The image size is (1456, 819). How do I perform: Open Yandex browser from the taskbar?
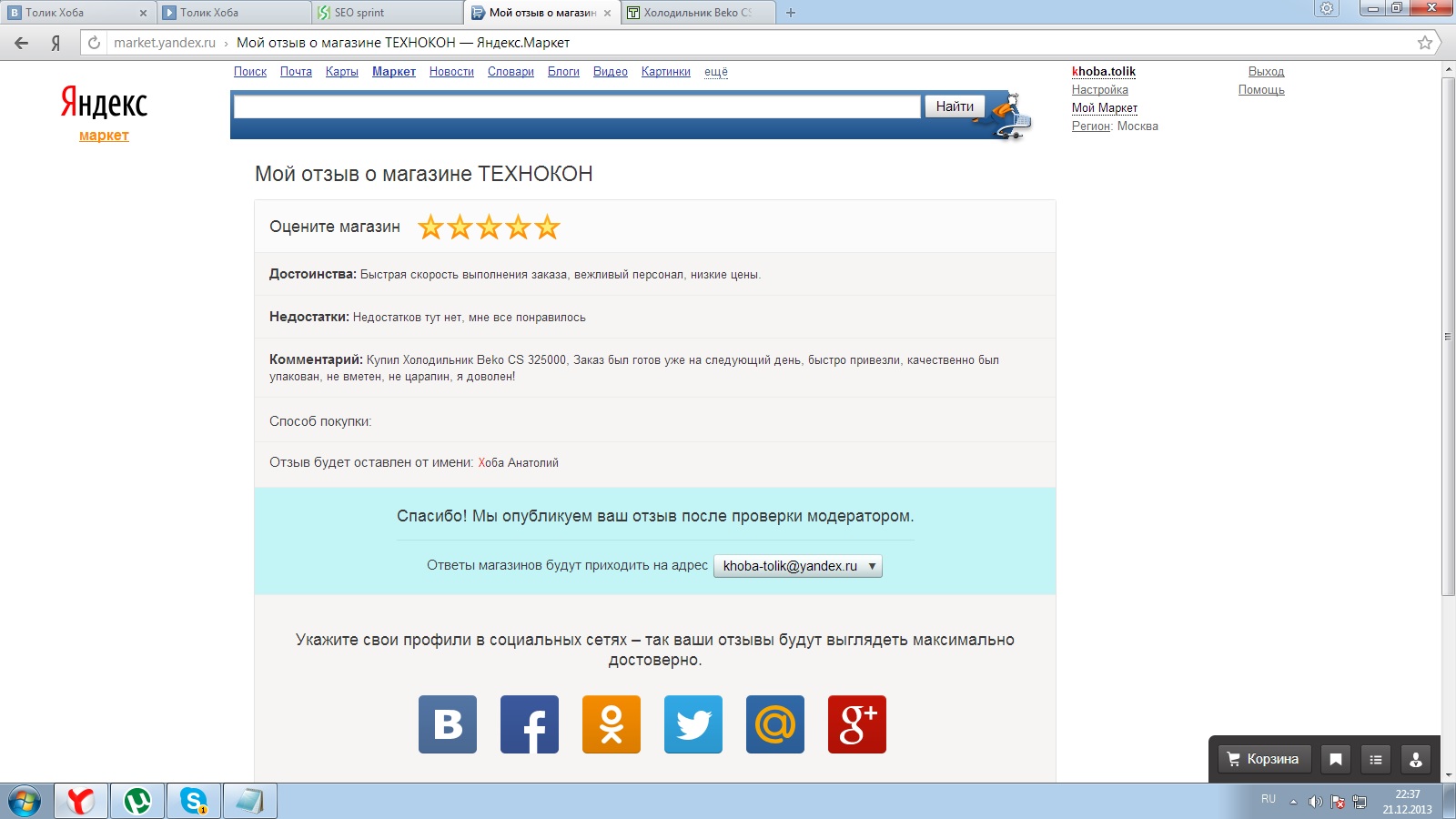click(81, 802)
